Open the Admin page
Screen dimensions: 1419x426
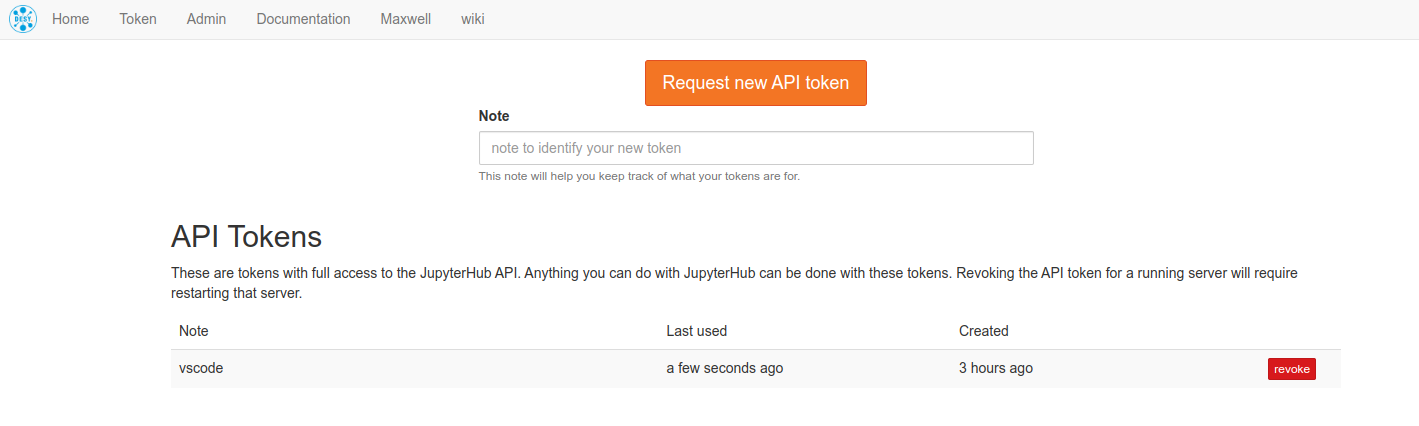[206, 19]
